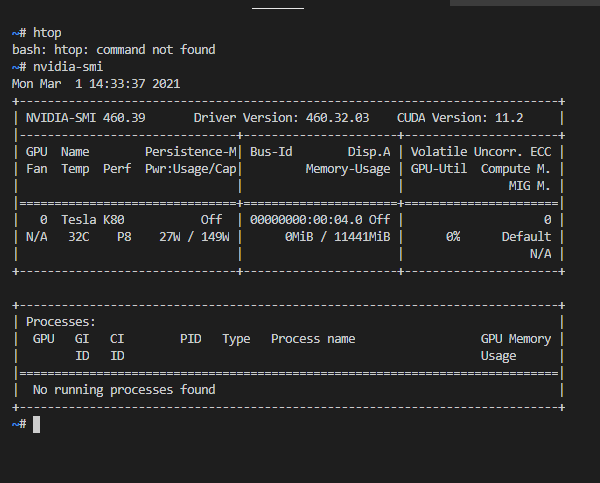This screenshot has width=600, height=483.
Task: Click the 'Persistence-M' column header
Action: [191, 152]
